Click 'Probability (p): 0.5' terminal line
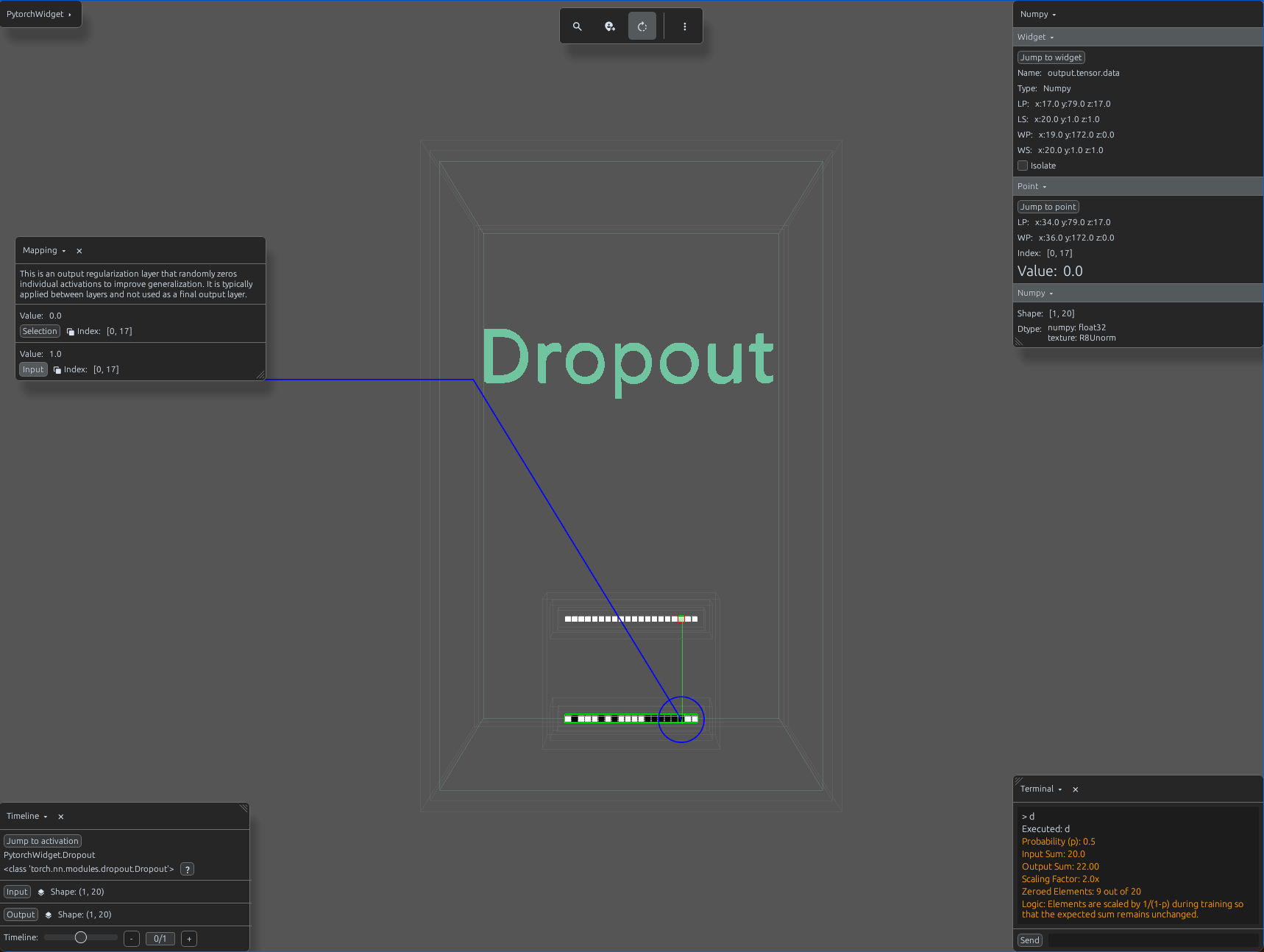Viewport: 1264px width, 952px height. [1058, 842]
